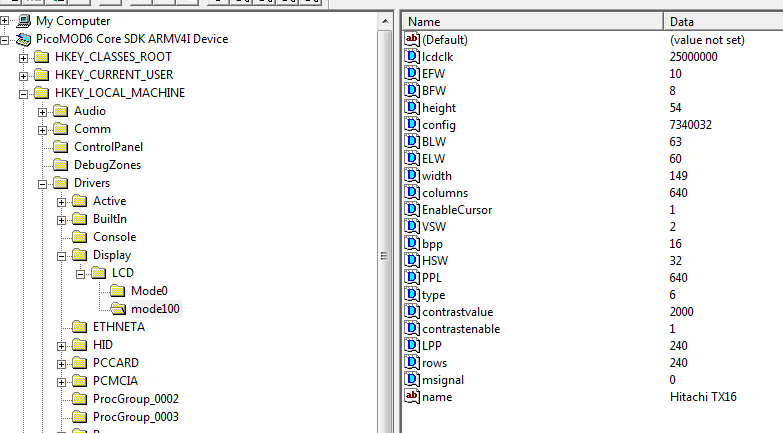783x433 pixels.
Task: Click the string icon beside name value
Action: (411, 397)
